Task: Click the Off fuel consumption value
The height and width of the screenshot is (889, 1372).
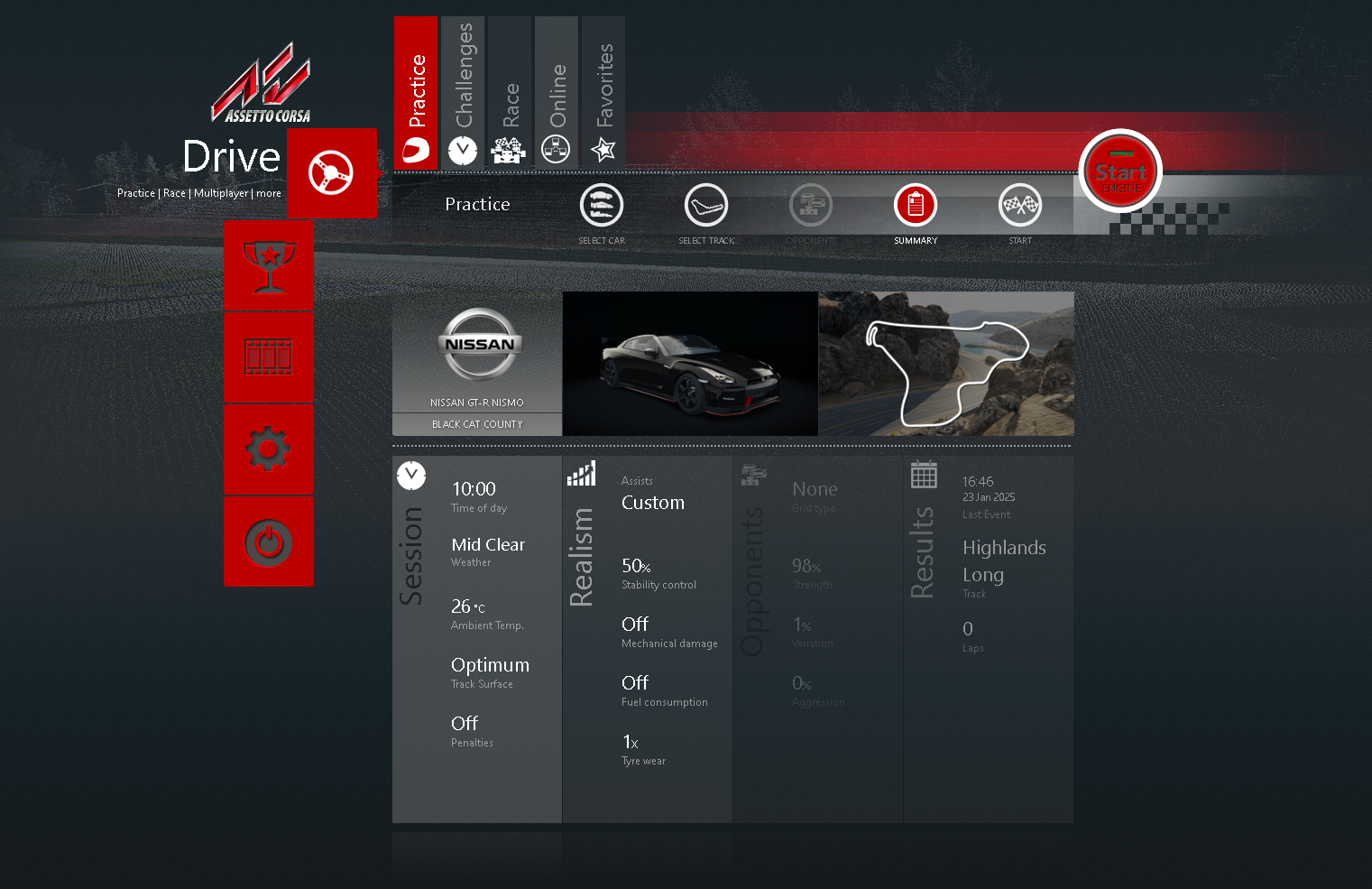Action: coord(635,683)
